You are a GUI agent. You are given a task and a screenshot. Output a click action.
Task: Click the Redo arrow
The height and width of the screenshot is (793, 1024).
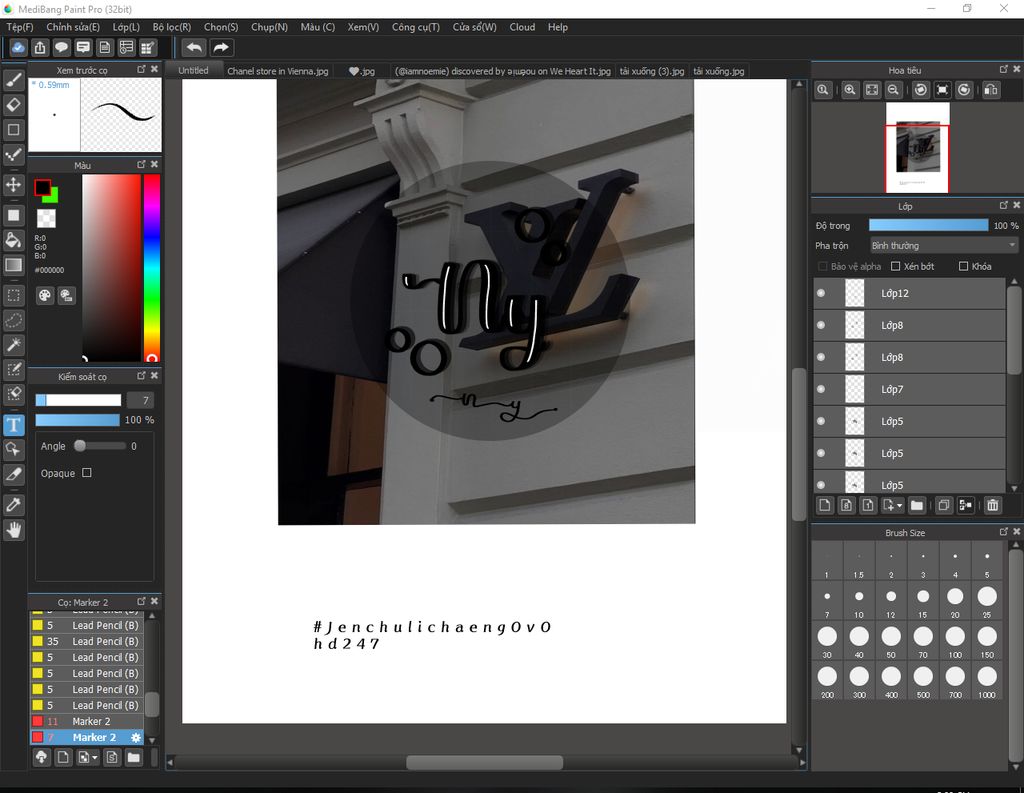(x=221, y=48)
